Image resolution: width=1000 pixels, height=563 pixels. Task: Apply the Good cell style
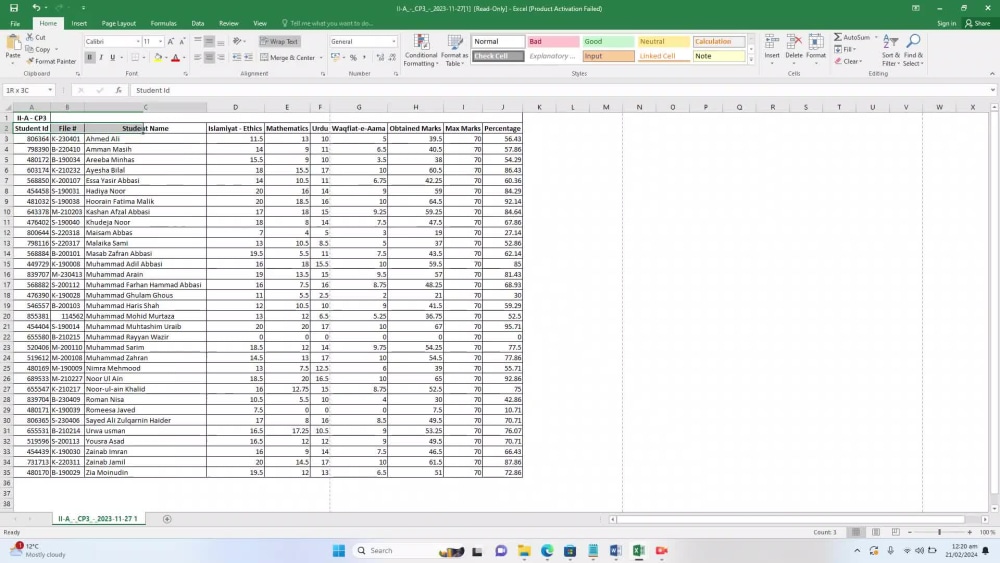608,41
